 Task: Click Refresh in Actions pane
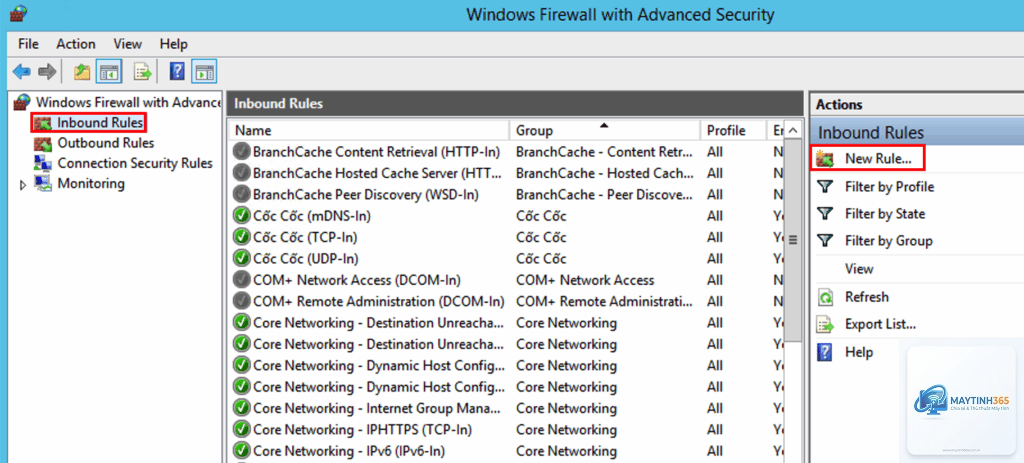867,297
